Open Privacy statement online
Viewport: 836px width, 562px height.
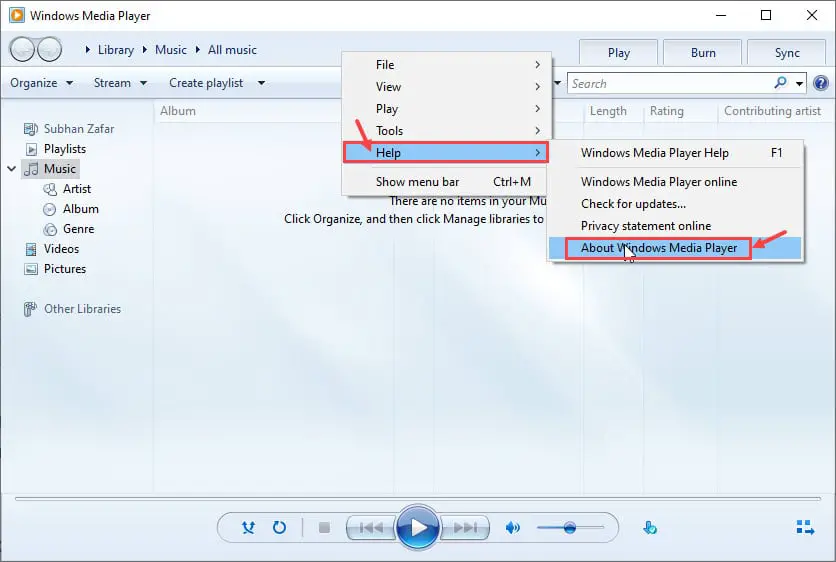pyautogui.click(x=676, y=226)
